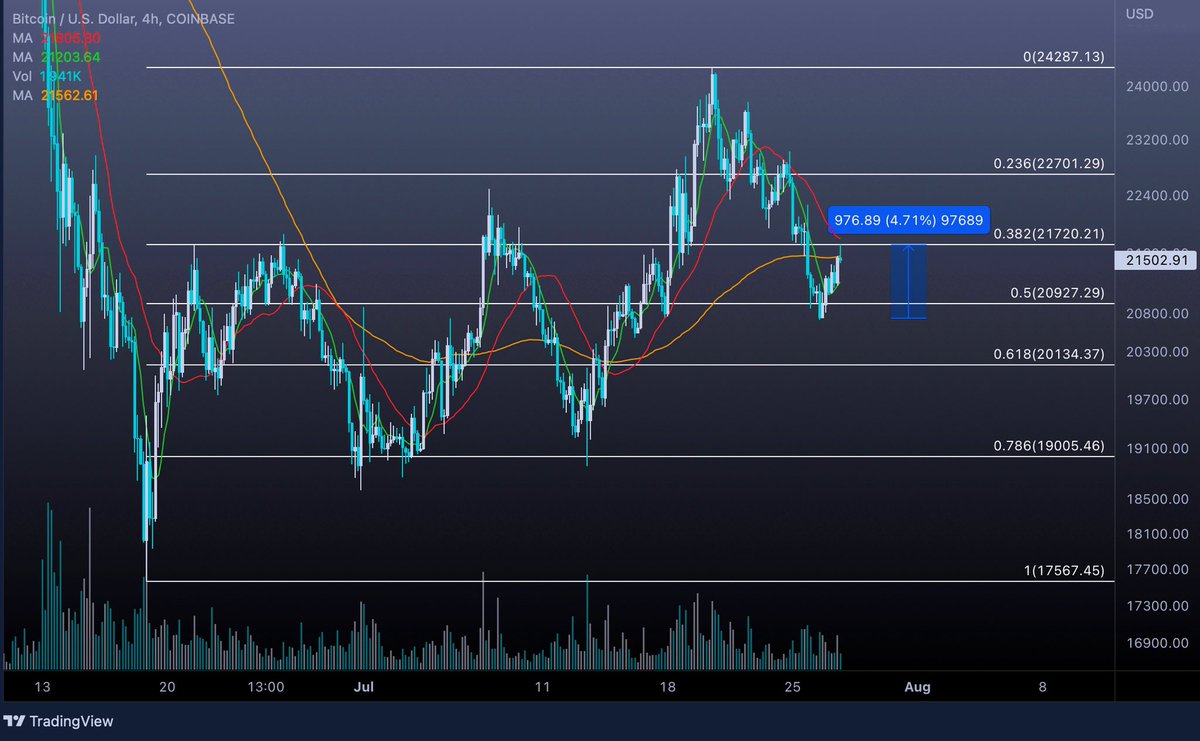Click the 17700.00 price axis label

point(1156,570)
